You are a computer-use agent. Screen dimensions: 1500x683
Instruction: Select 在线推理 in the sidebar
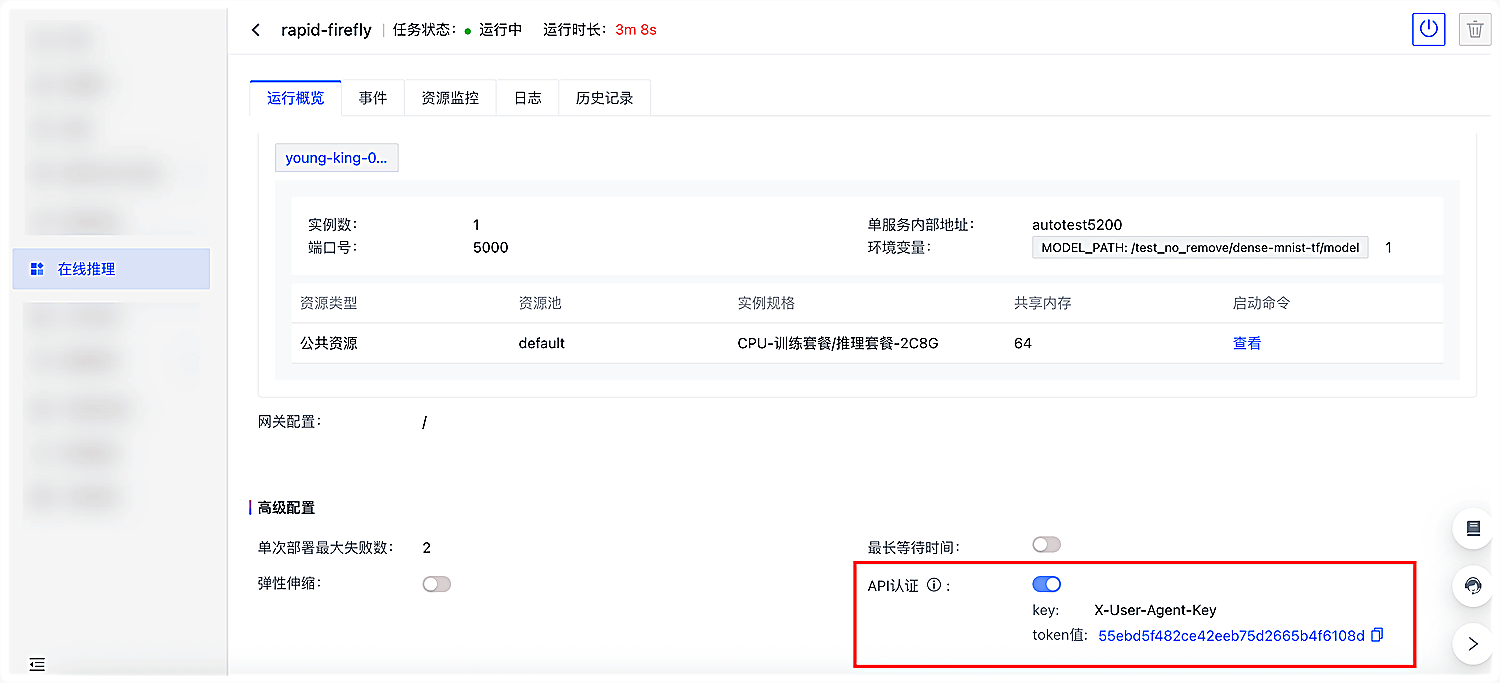pos(111,269)
